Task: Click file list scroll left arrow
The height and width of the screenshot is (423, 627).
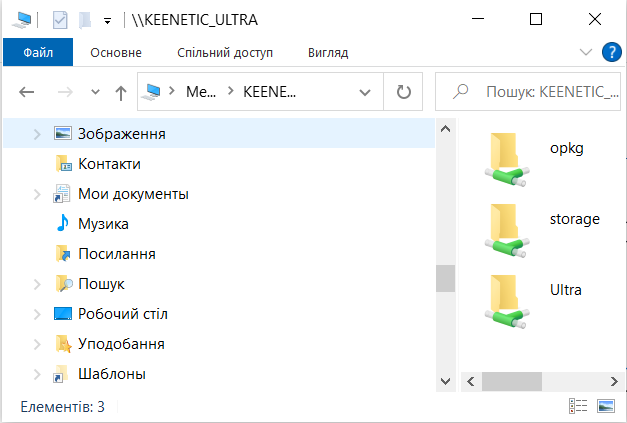Action: (471, 381)
